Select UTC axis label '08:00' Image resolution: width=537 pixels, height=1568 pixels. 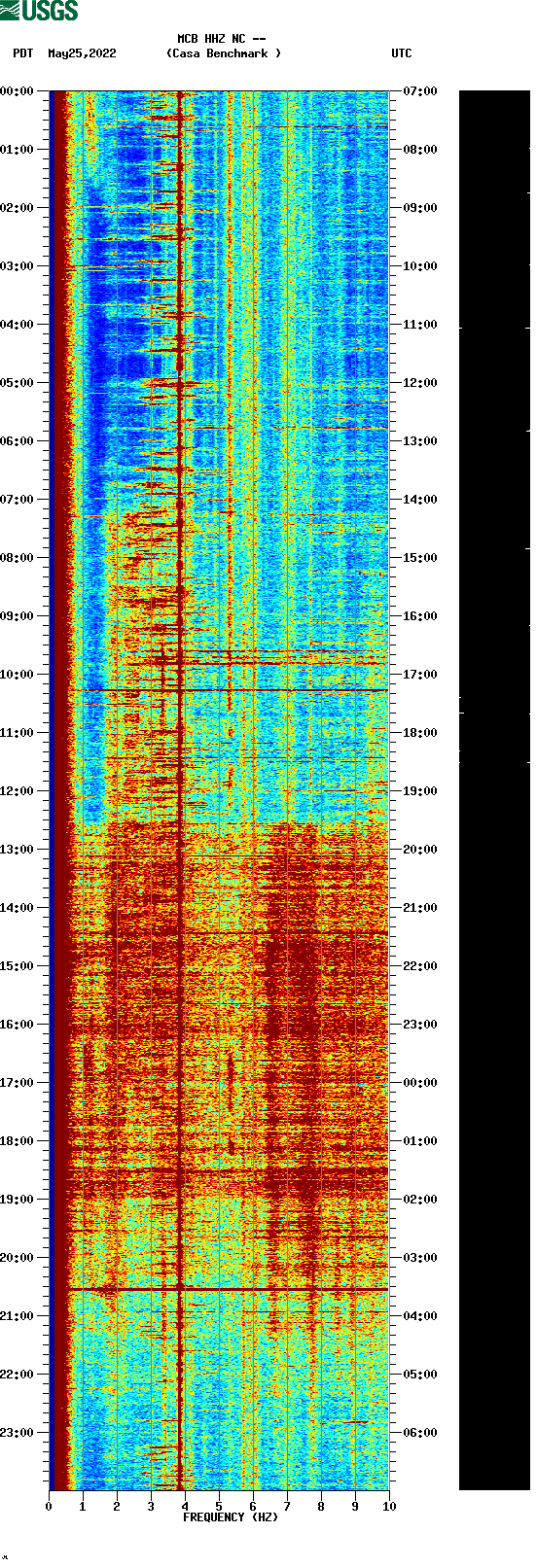coord(420,150)
